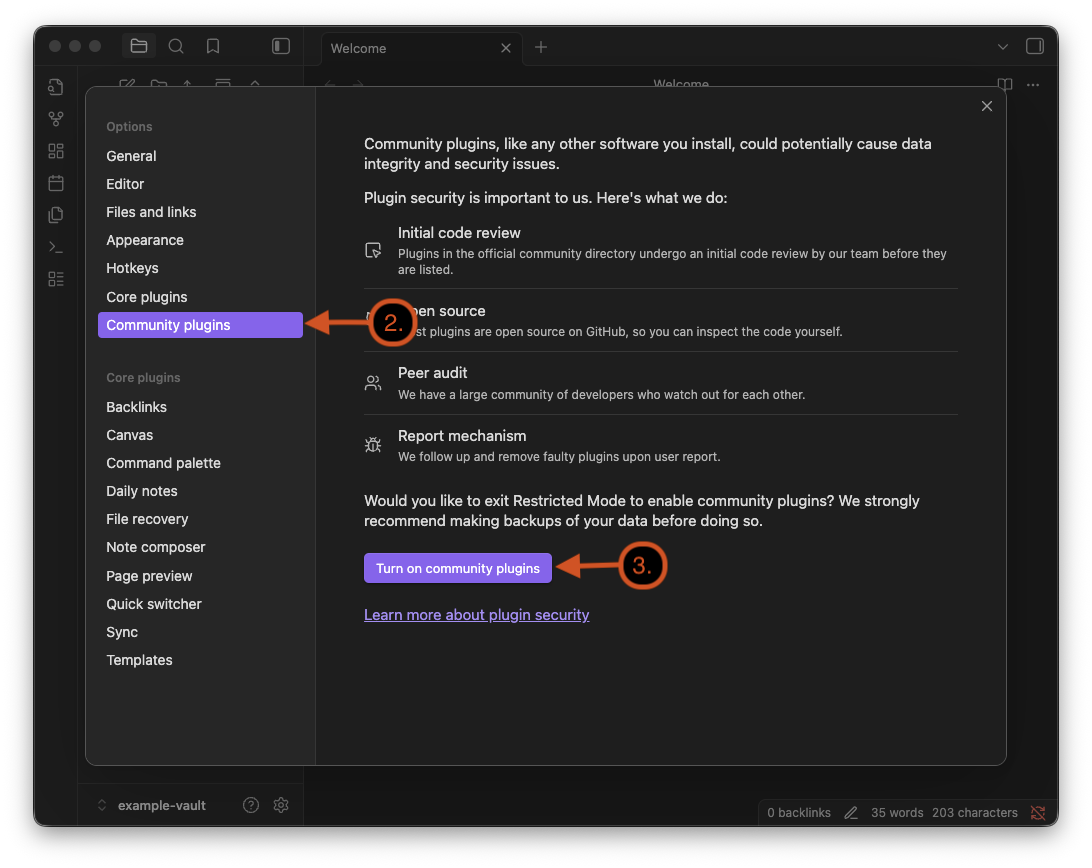
Task: Open the help question mark icon
Action: [251, 805]
